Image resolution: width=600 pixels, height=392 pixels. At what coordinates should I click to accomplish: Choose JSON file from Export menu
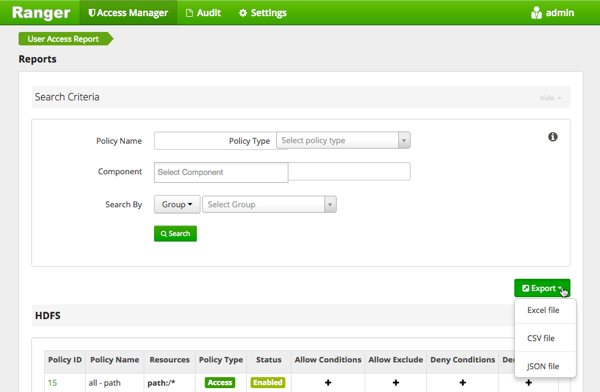click(543, 366)
